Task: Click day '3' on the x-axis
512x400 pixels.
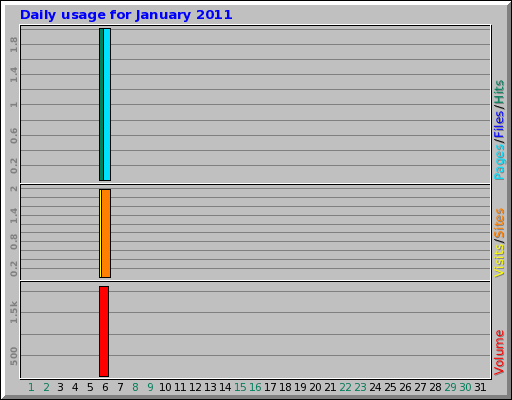Action: pyautogui.click(x=60, y=387)
